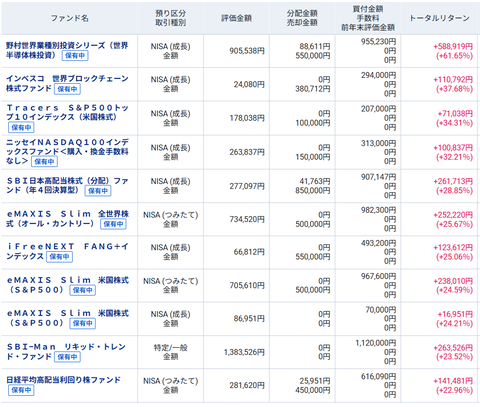Click the 982,300円 purchase amount
The width and height of the screenshot is (480, 407).
tap(378, 210)
